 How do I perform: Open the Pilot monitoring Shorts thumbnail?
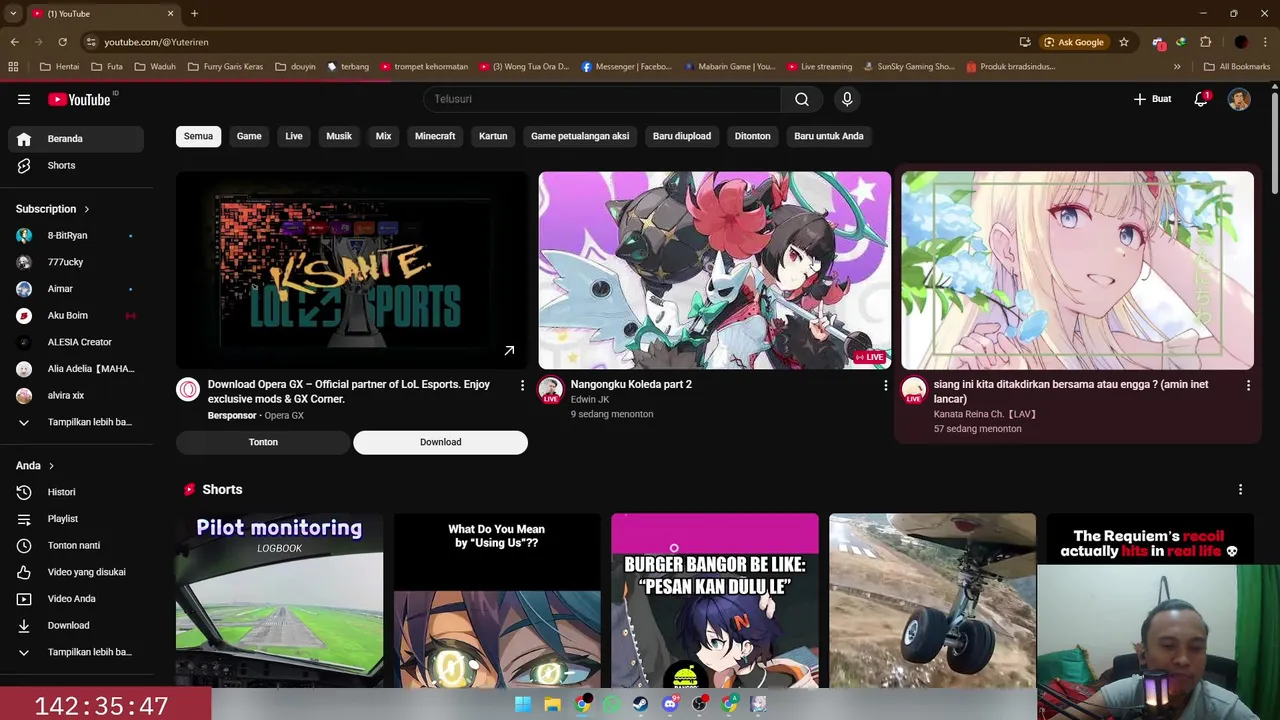279,600
